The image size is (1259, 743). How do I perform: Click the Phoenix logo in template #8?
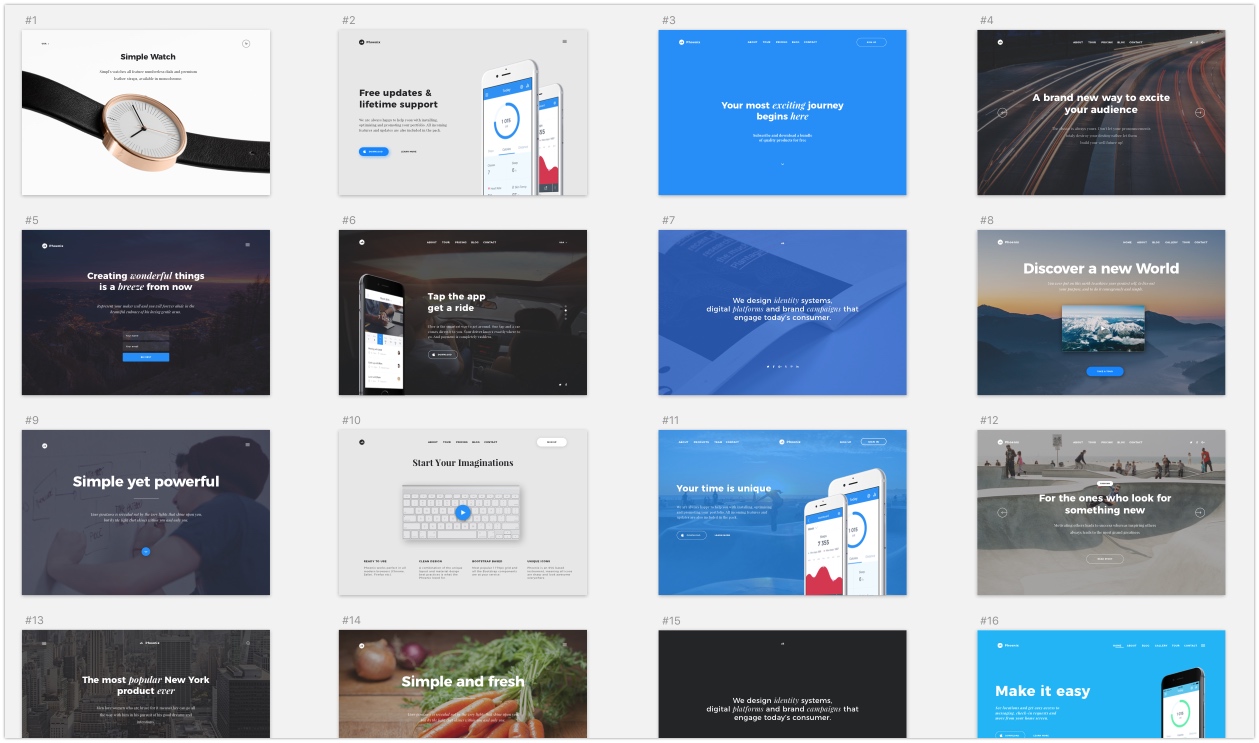click(x=1007, y=242)
